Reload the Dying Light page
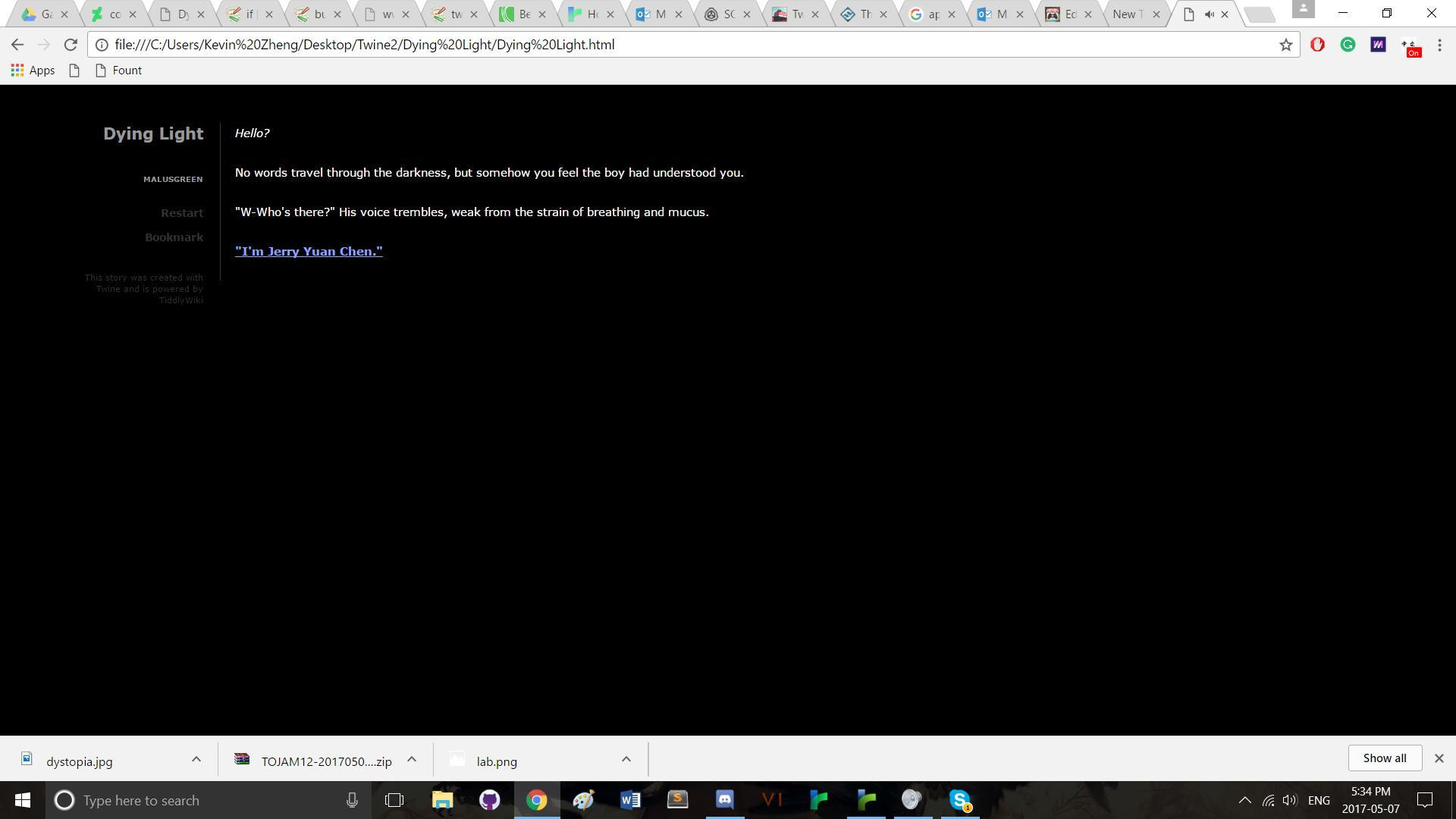Image resolution: width=1456 pixels, height=819 pixels. 71,45
